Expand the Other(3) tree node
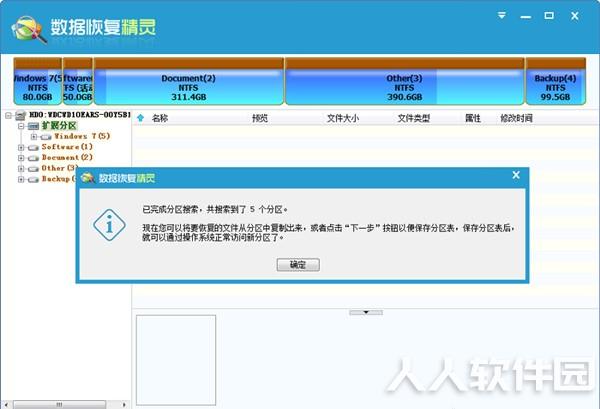This screenshot has height=409, width=600. (21, 168)
